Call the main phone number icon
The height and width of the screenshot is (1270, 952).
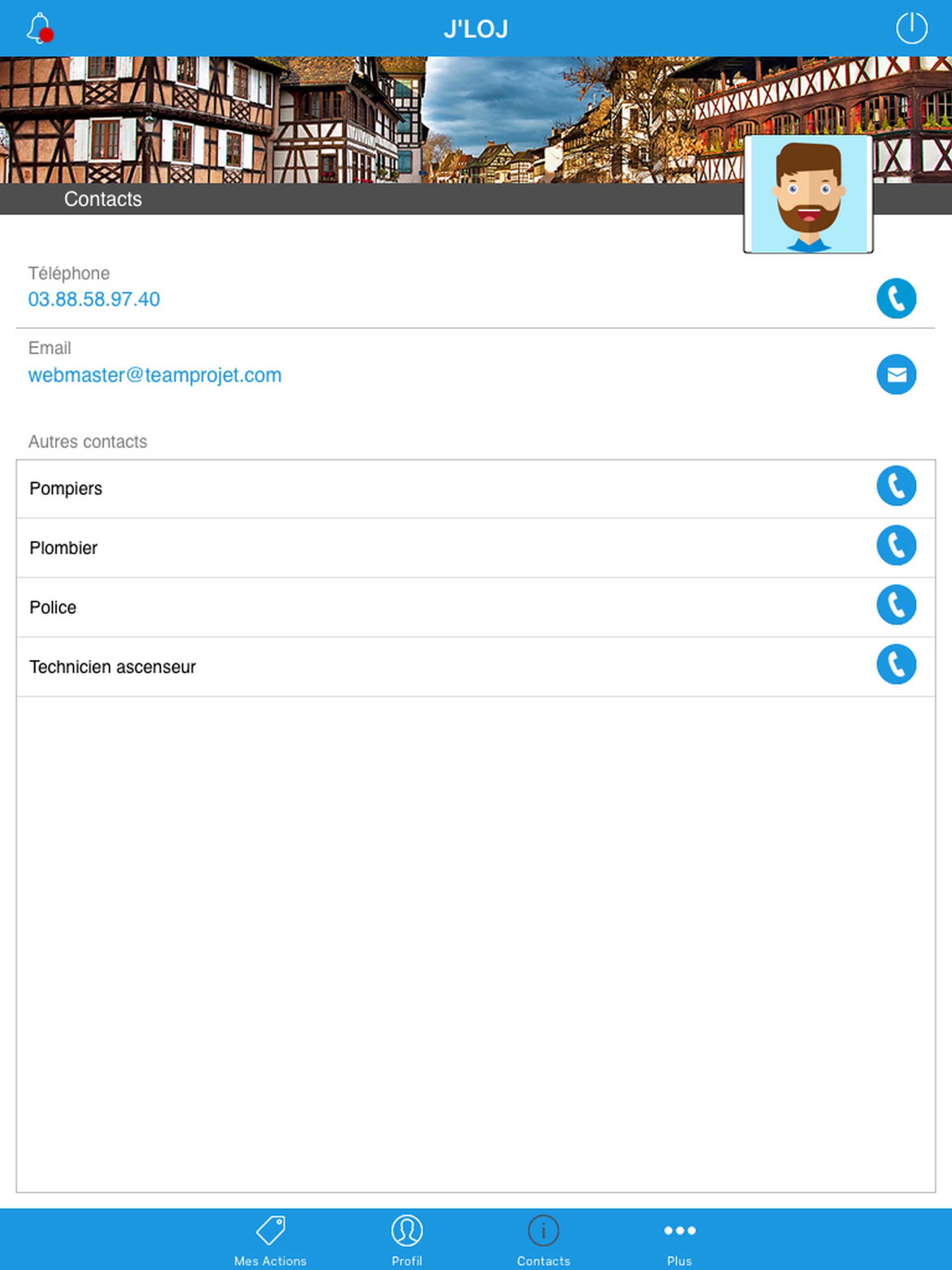tap(896, 298)
